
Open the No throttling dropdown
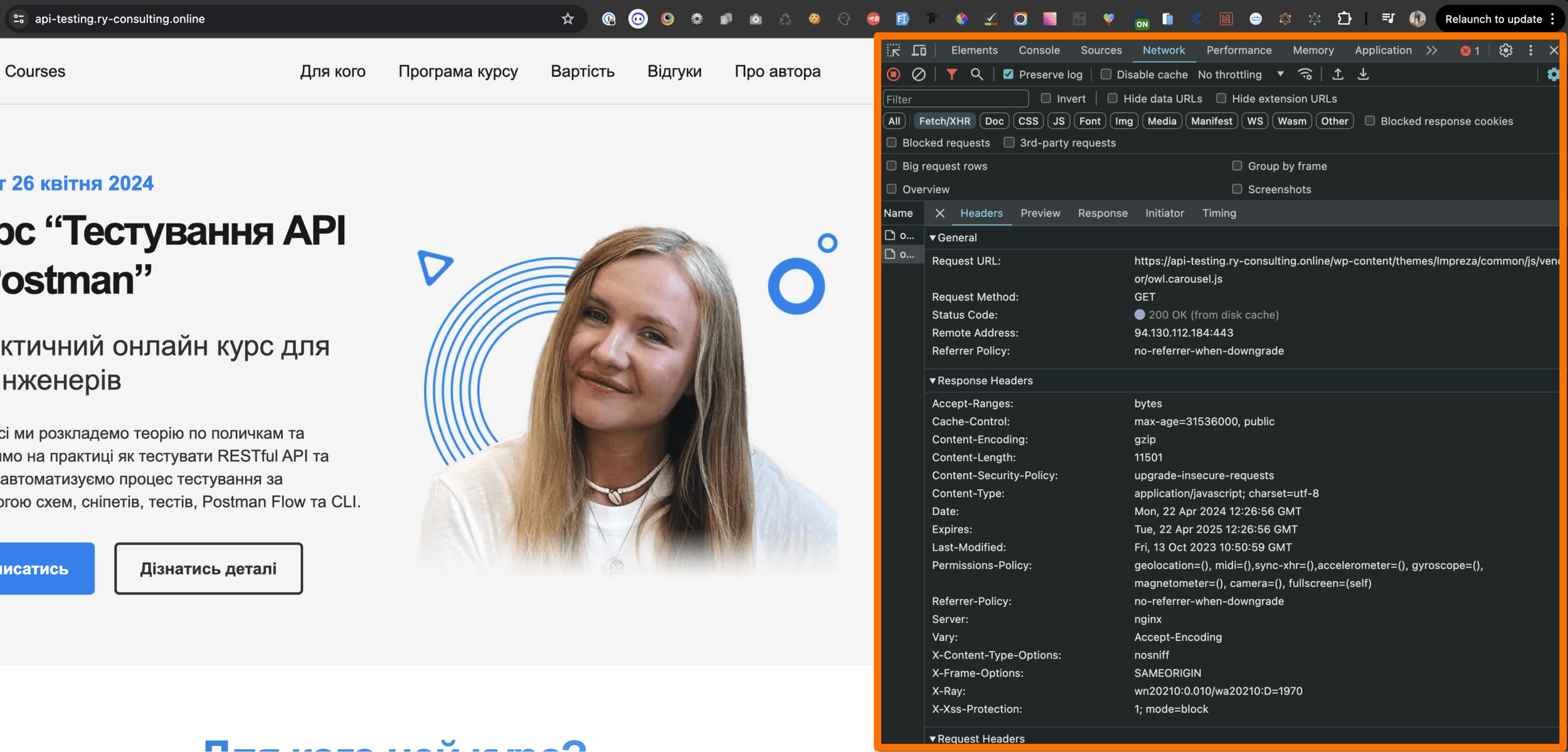pyautogui.click(x=1241, y=75)
